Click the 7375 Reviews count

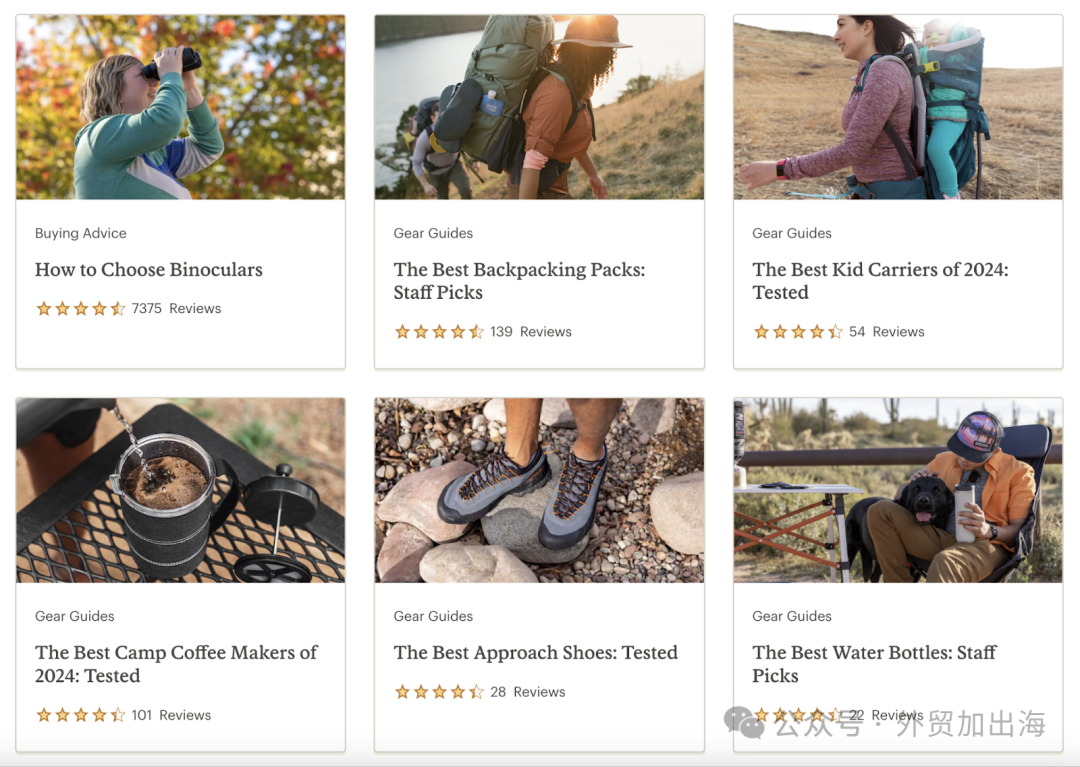click(176, 308)
